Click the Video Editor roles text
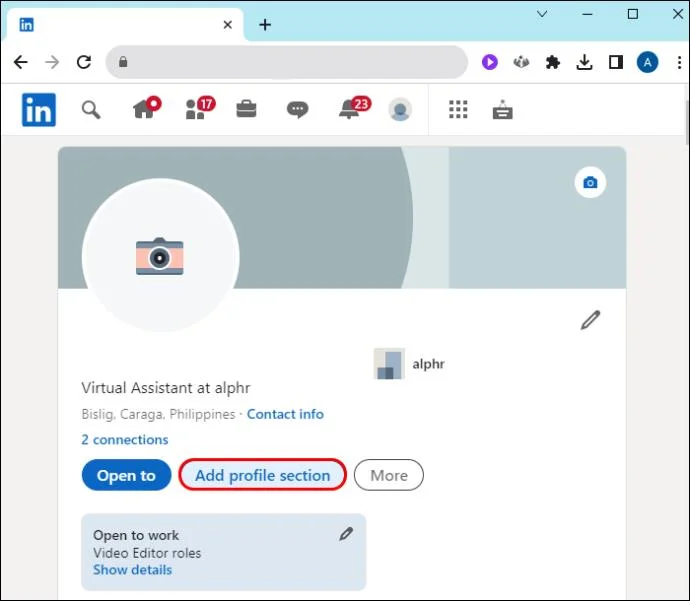The height and width of the screenshot is (601, 690). coord(147,553)
